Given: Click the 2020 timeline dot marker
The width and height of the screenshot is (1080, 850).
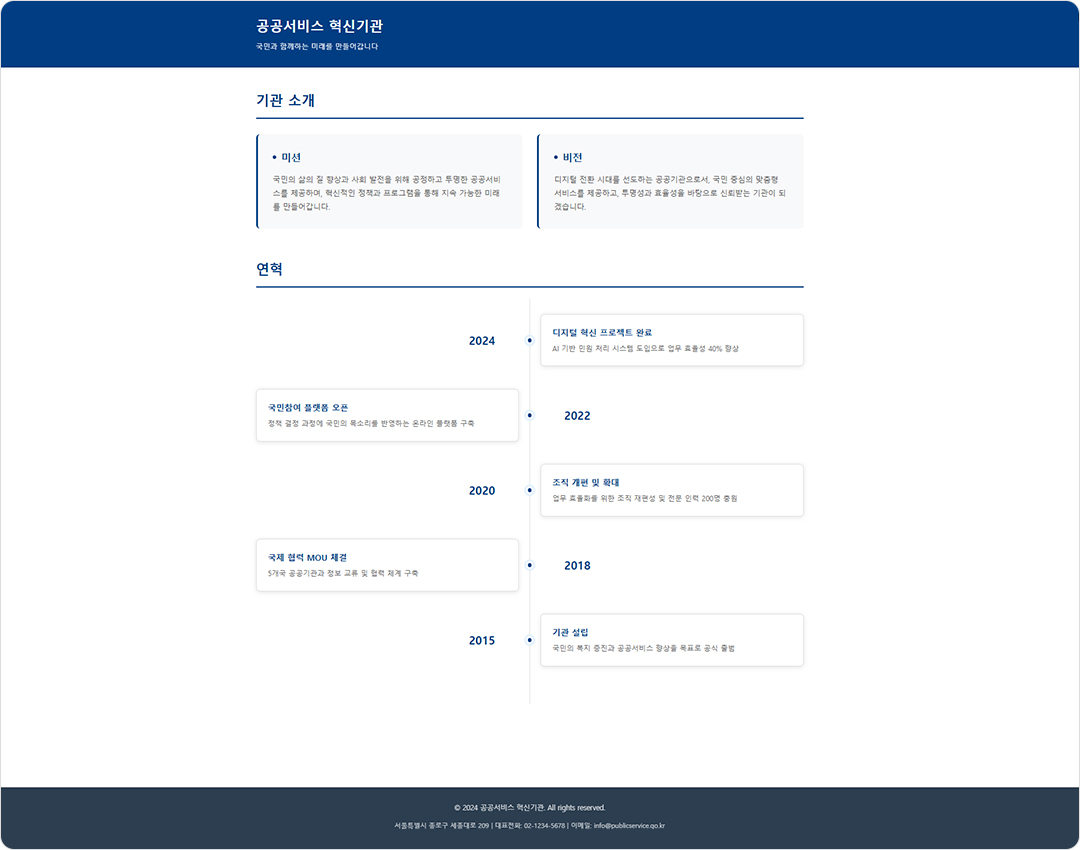Looking at the screenshot, I should 529,490.
